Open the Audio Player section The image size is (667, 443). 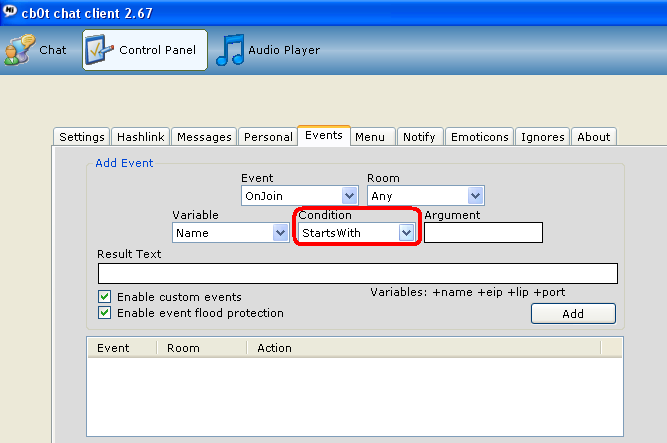[x=268, y=50]
